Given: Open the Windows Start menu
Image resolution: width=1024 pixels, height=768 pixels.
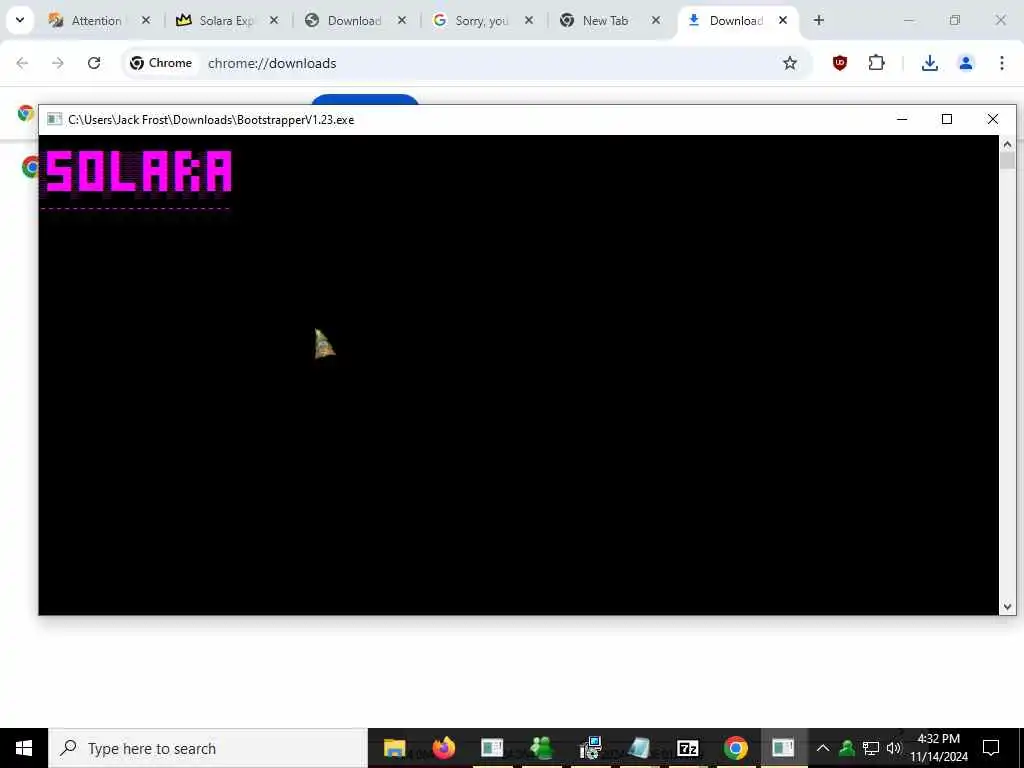Looking at the screenshot, I should coord(24,748).
